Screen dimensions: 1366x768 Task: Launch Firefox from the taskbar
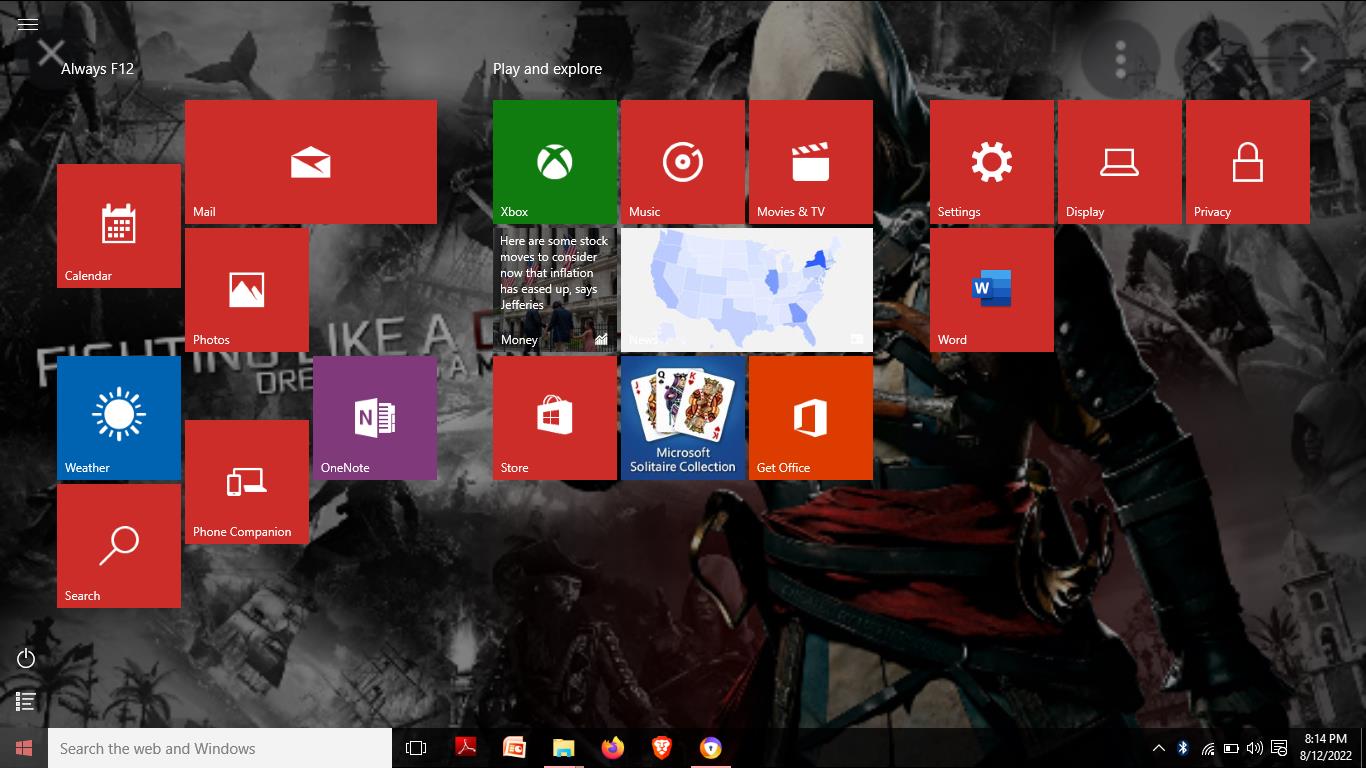[x=613, y=748]
